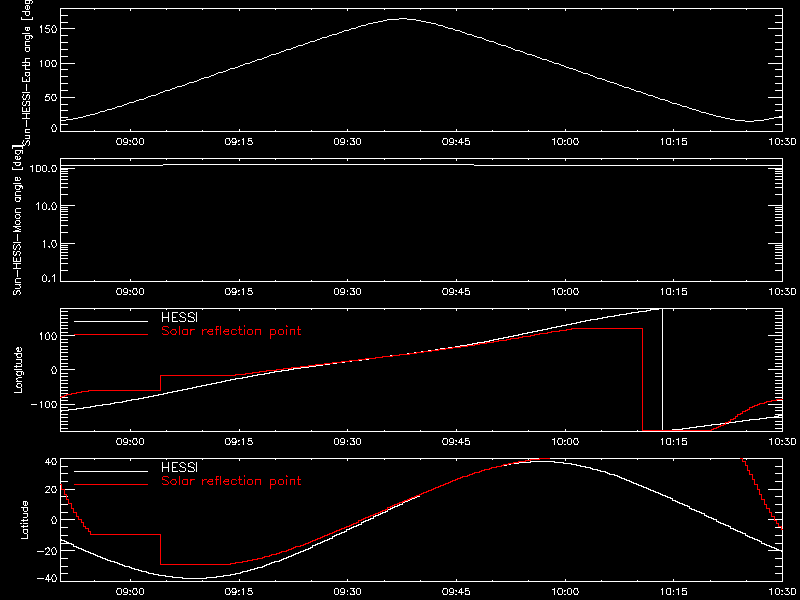Click the 100.0 tick on Moon angle axis
Screen dimensions: 800x600
pyautogui.click(x=44, y=168)
